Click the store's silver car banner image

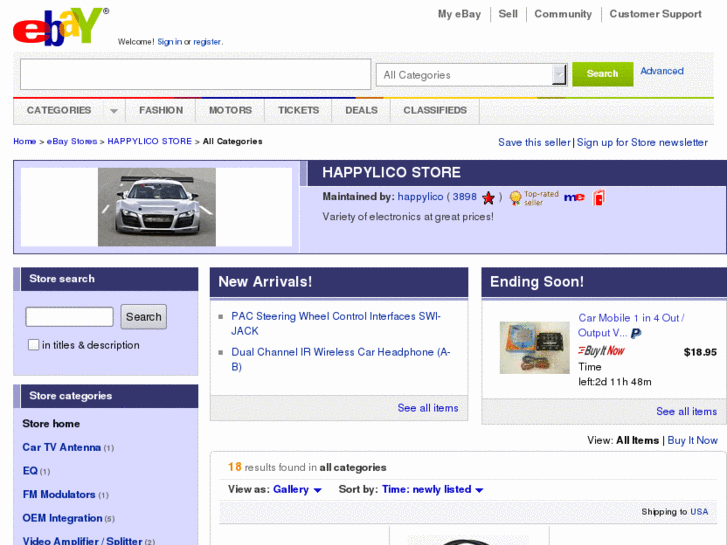point(157,207)
